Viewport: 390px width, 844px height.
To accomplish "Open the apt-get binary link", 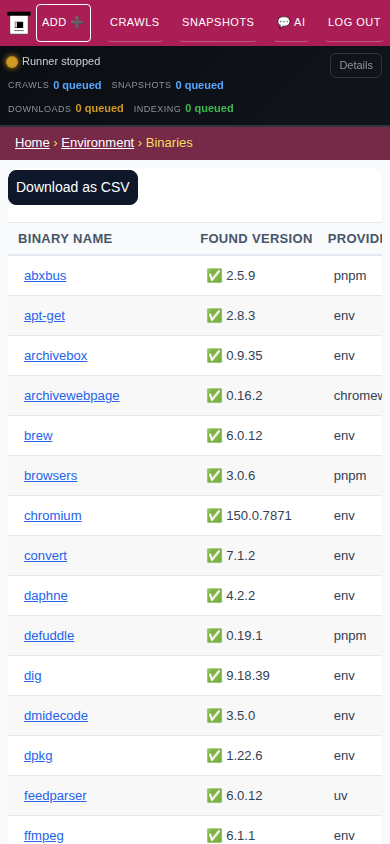I will pos(45,316).
